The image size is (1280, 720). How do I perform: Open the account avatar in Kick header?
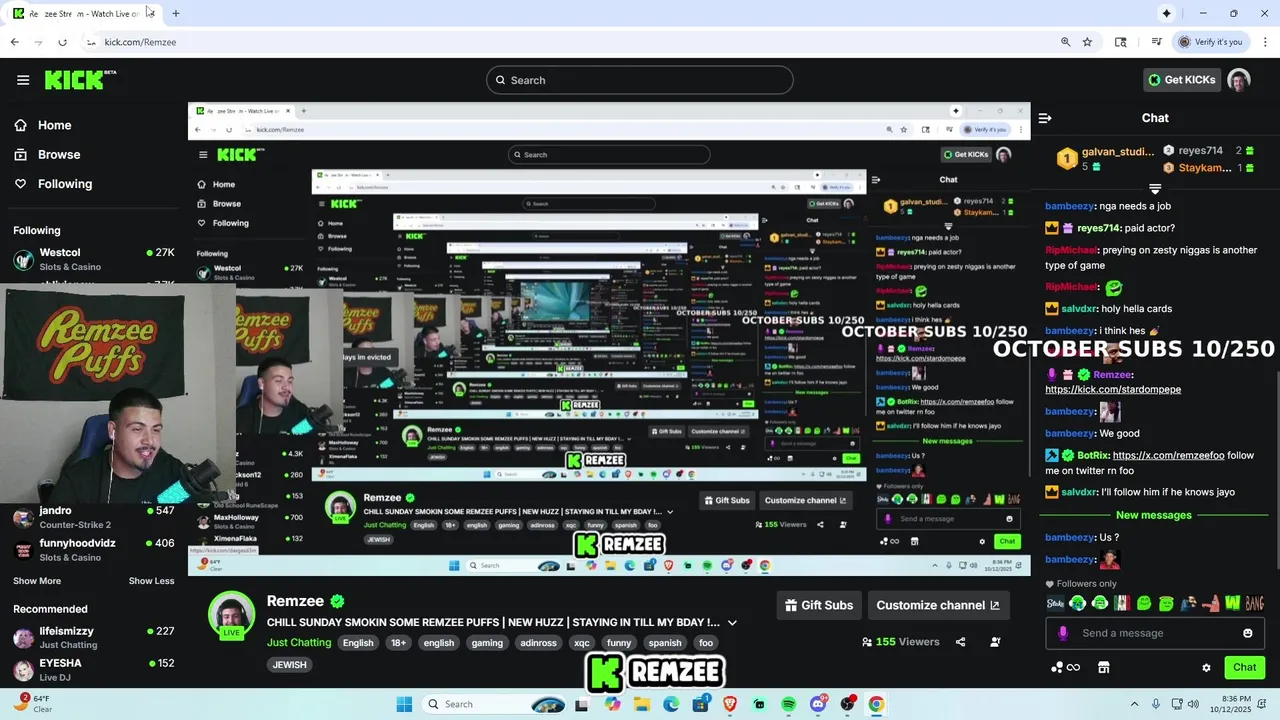tap(1239, 80)
